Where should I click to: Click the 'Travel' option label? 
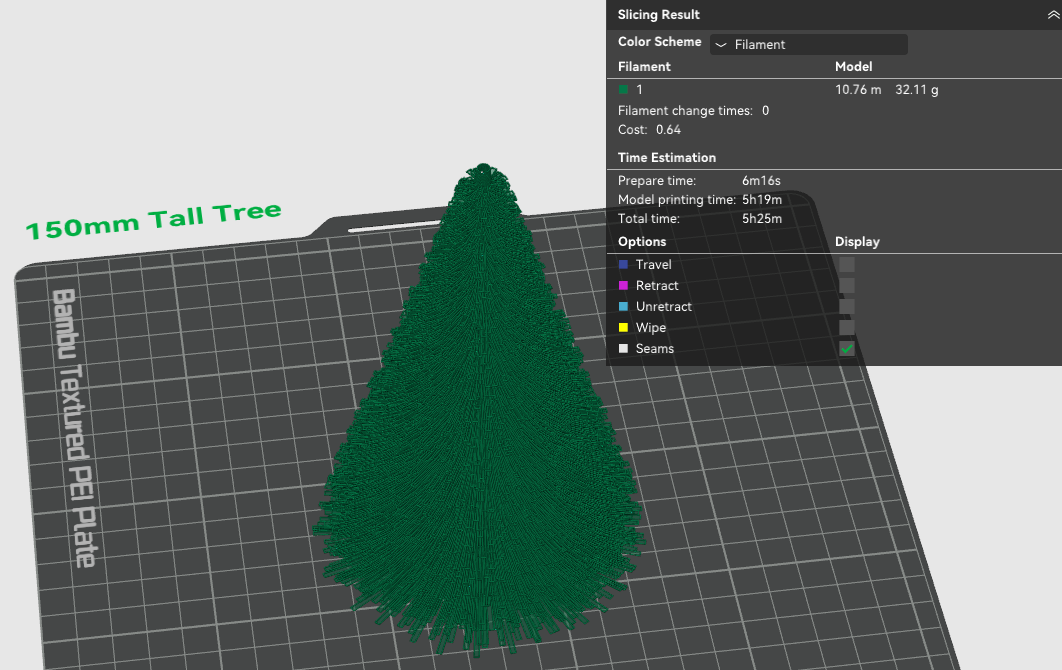point(654,265)
